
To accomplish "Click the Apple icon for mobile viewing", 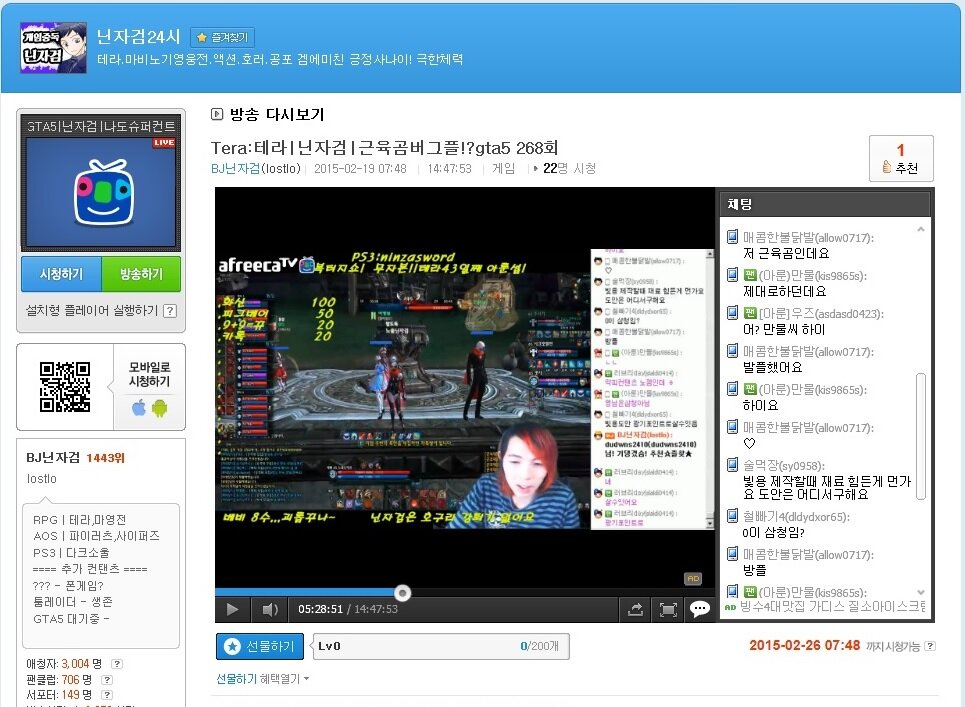I will click(139, 408).
